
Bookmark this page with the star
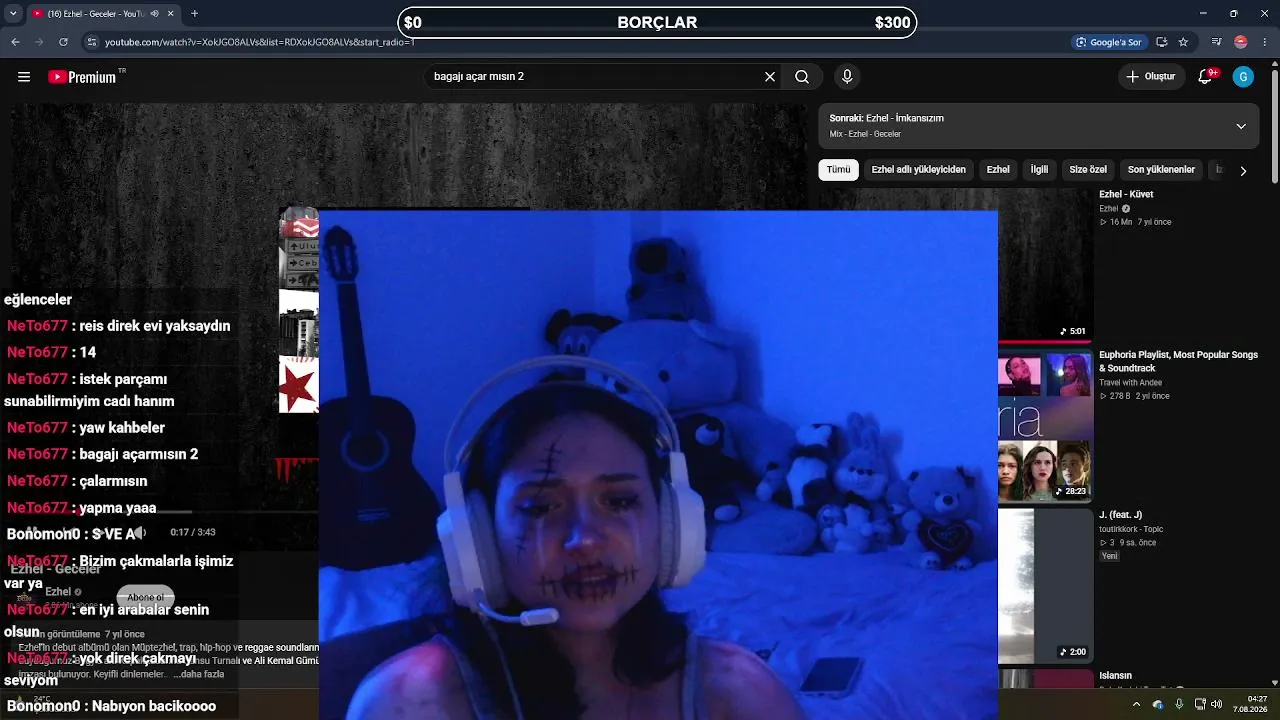tap(1183, 42)
